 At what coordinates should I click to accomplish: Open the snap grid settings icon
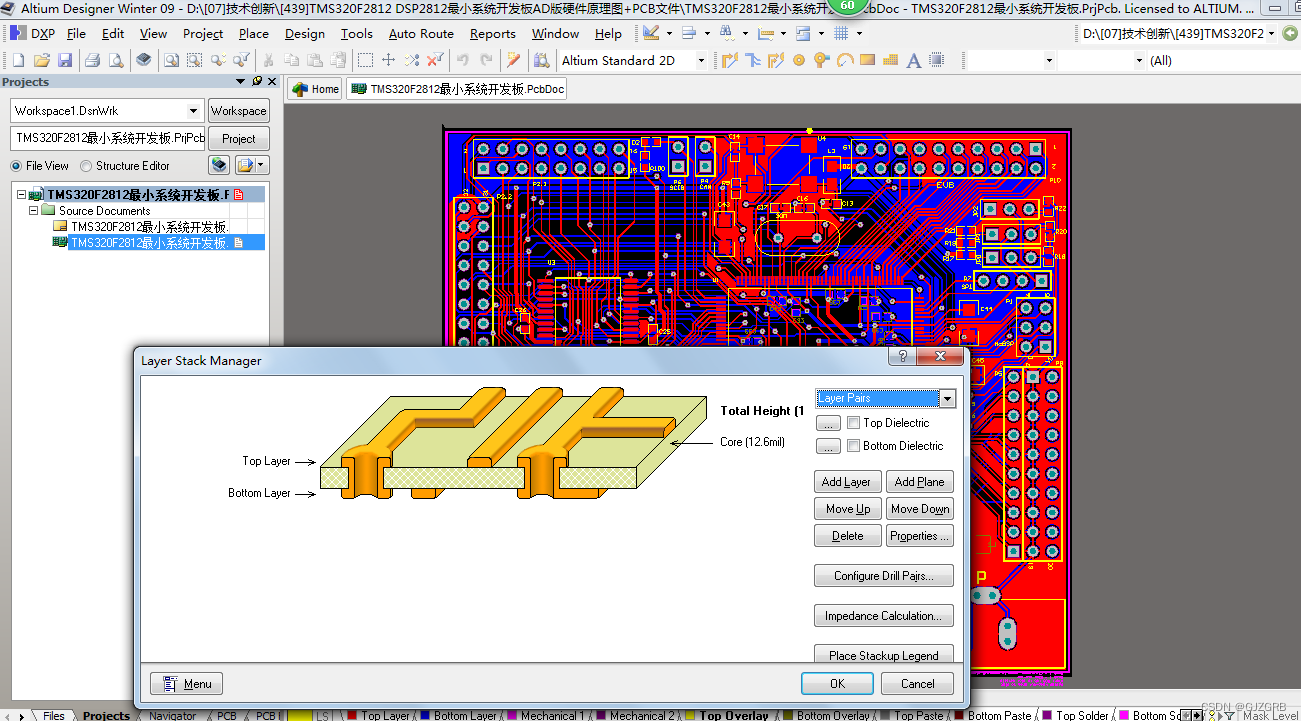[x=843, y=33]
